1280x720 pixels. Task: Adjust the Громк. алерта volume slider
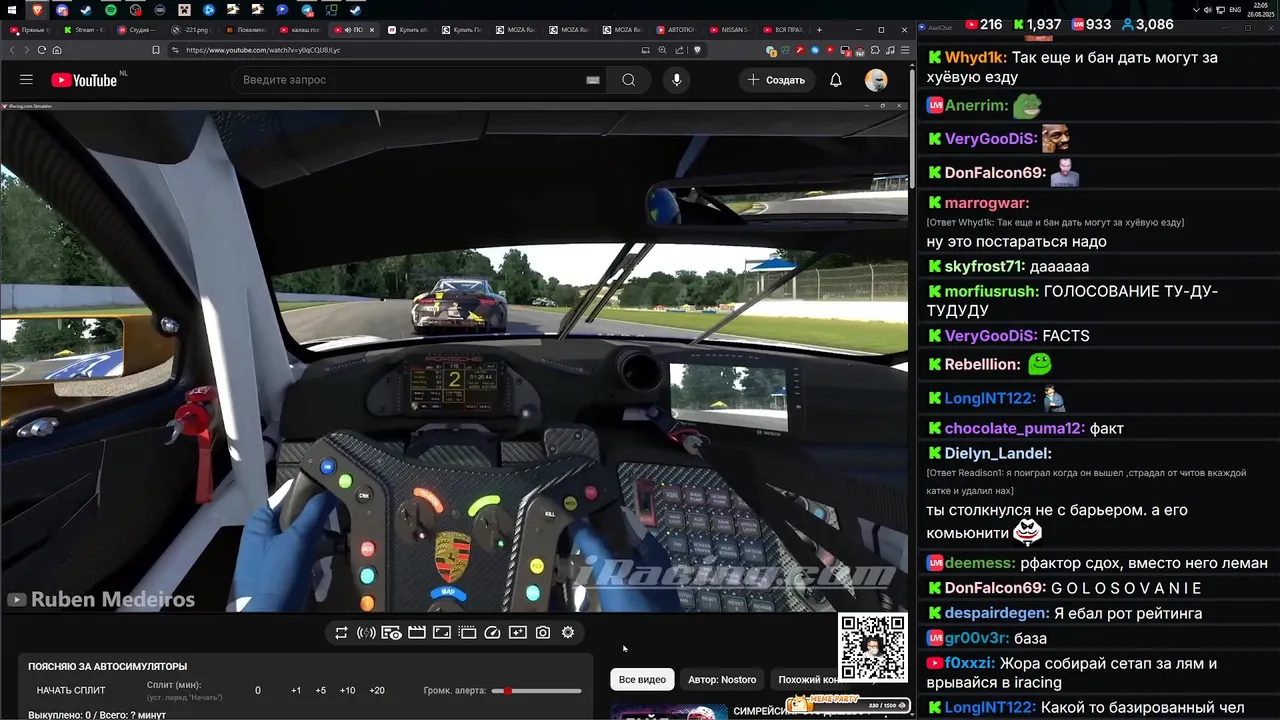[536, 691]
